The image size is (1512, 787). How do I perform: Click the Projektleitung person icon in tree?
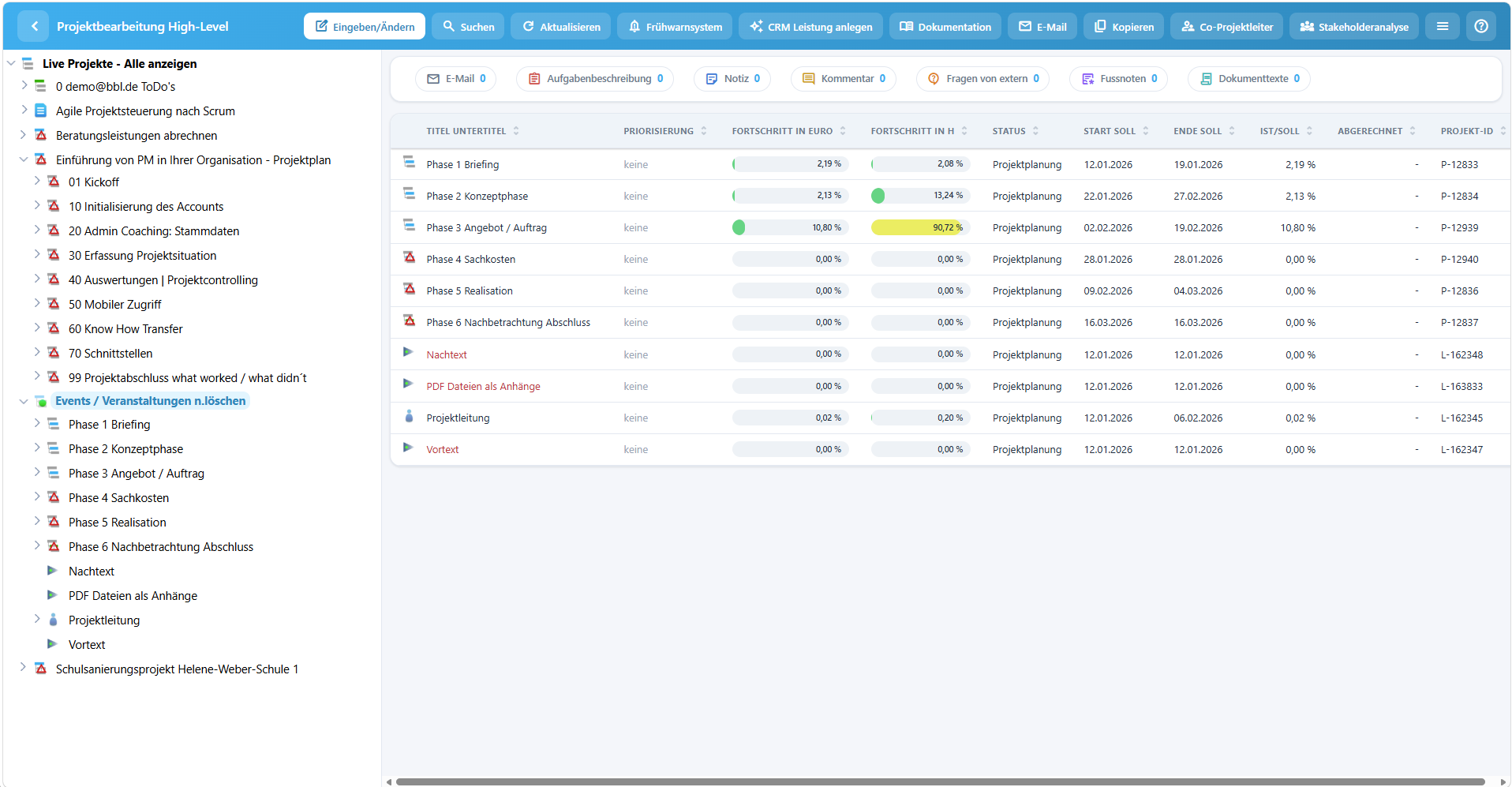click(53, 620)
